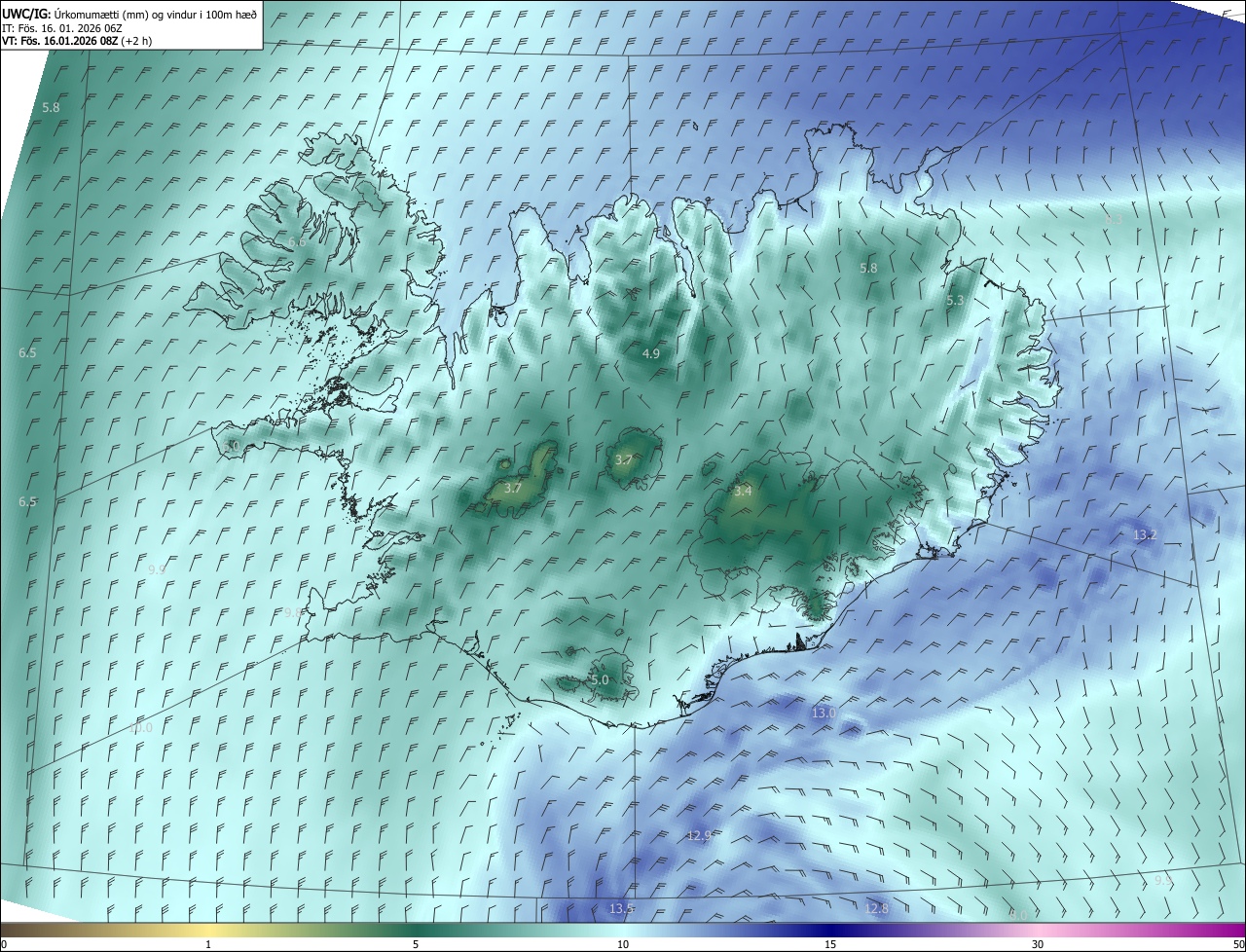Click the 50 tick on the color scale
The image size is (1246, 952).
click(x=1238, y=945)
